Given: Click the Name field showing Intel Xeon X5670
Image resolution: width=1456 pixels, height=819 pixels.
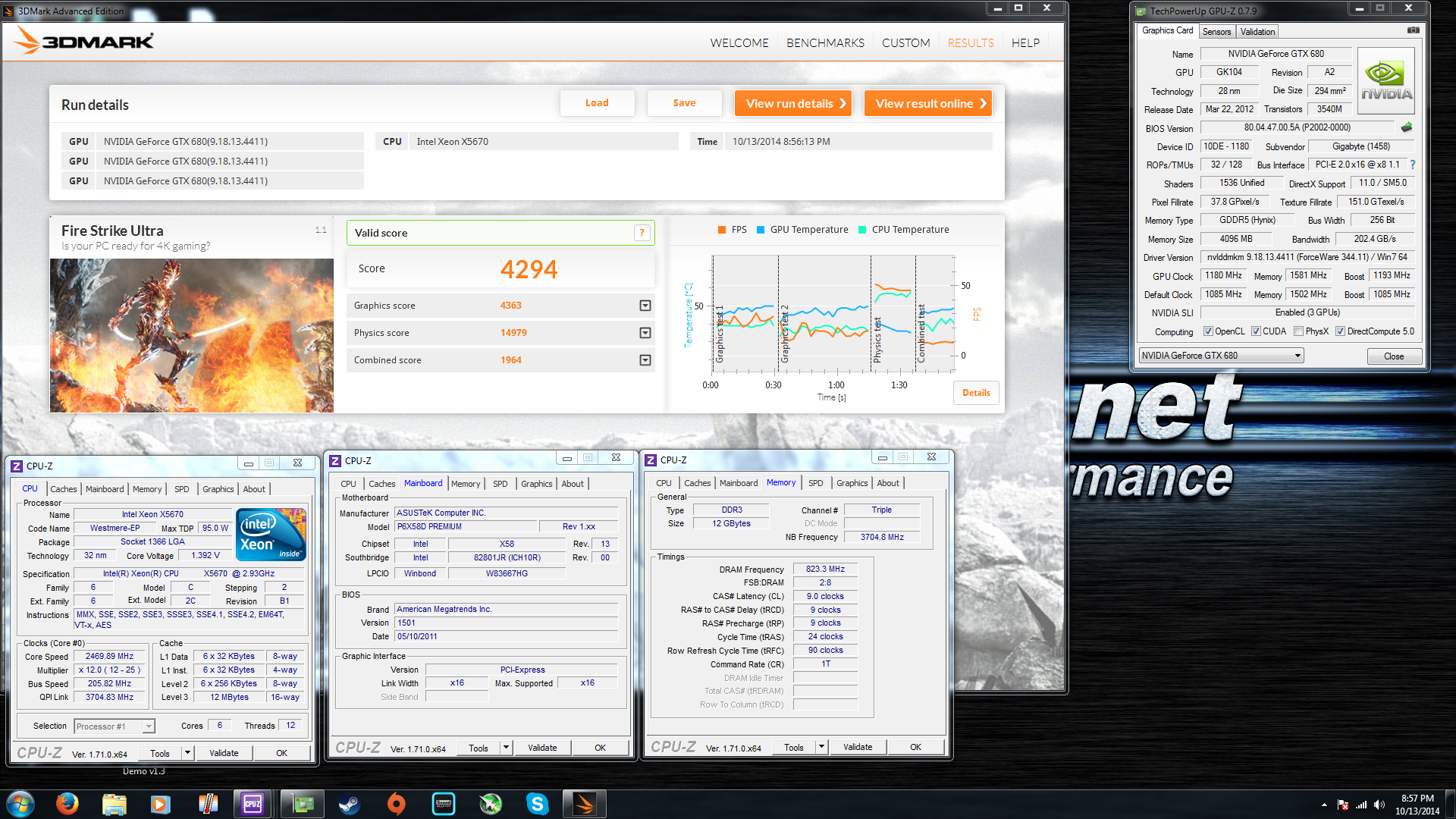Looking at the screenshot, I should [x=152, y=514].
